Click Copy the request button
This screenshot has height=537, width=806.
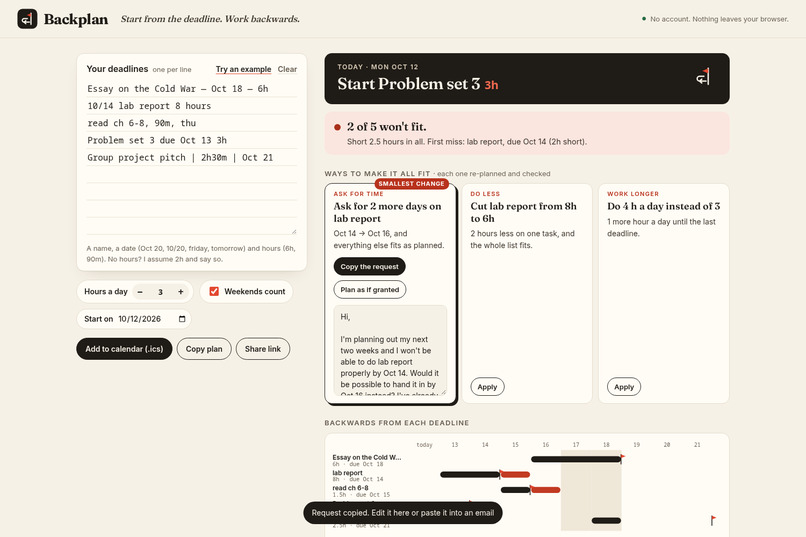[x=370, y=267]
